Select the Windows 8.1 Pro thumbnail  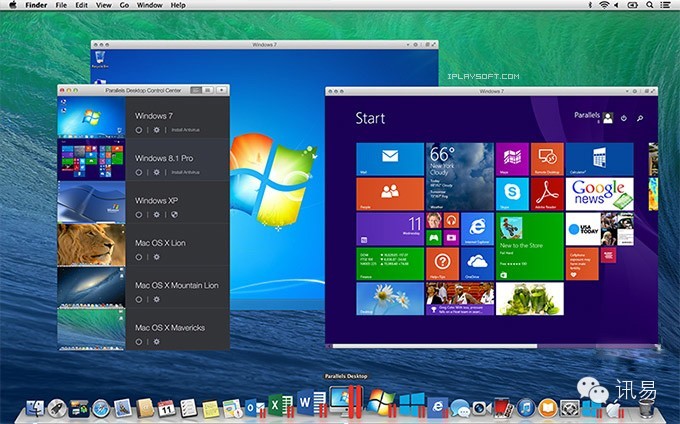point(92,160)
